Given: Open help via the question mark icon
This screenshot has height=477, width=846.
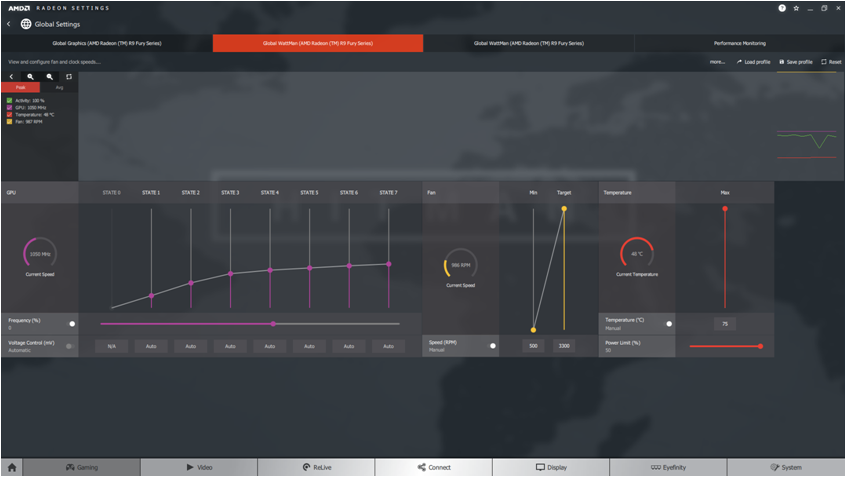Looking at the screenshot, I should [x=782, y=8].
